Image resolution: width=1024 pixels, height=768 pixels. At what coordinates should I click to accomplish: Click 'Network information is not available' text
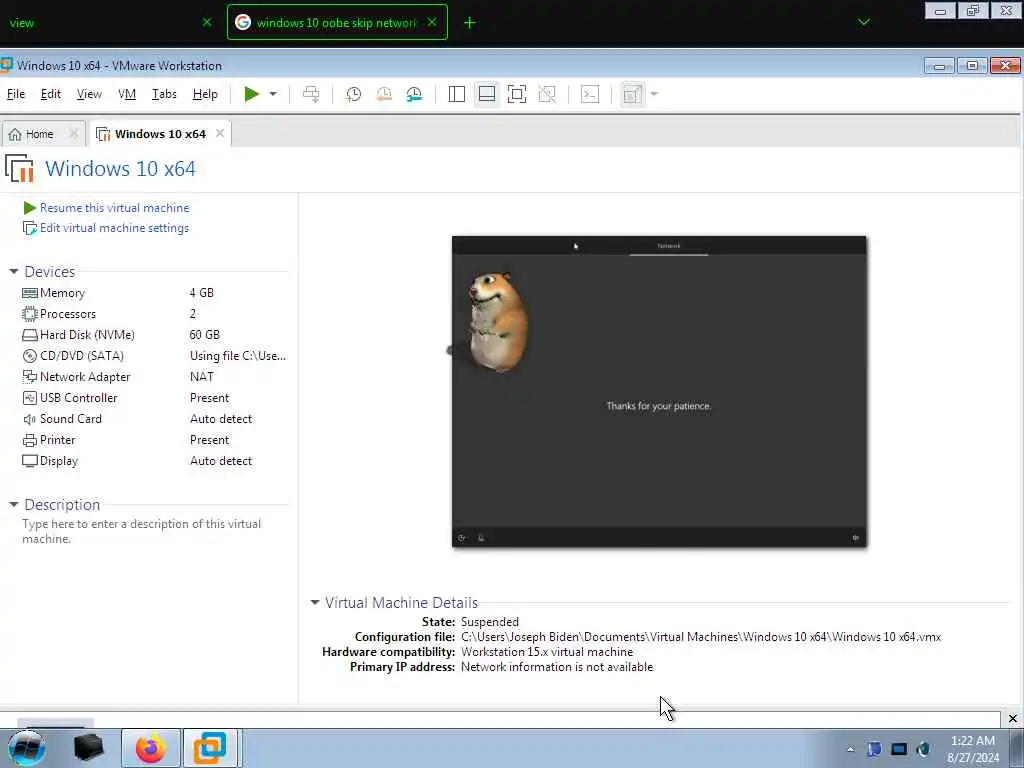557,667
